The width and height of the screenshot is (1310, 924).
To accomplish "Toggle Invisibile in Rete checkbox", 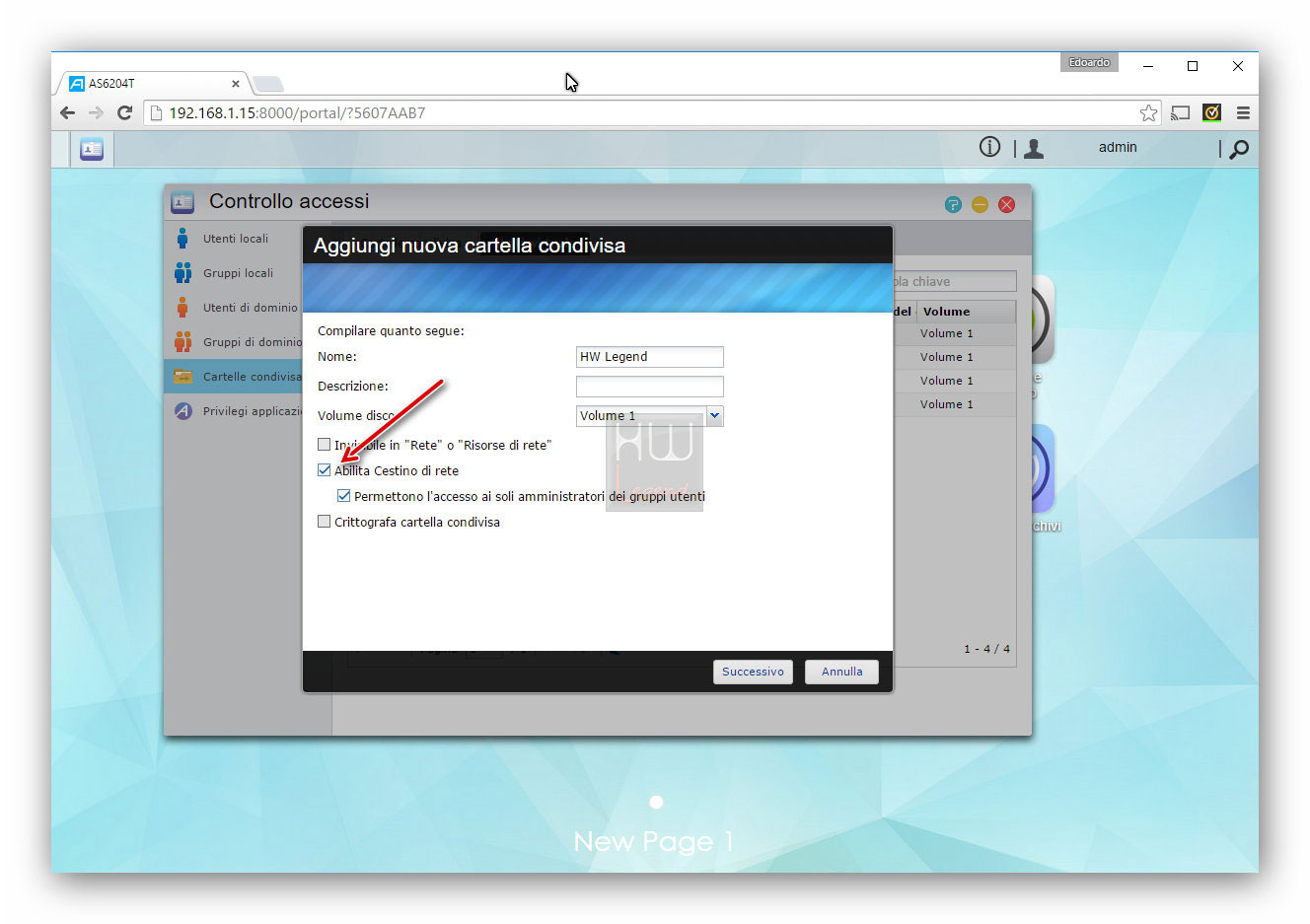I will coord(324,445).
